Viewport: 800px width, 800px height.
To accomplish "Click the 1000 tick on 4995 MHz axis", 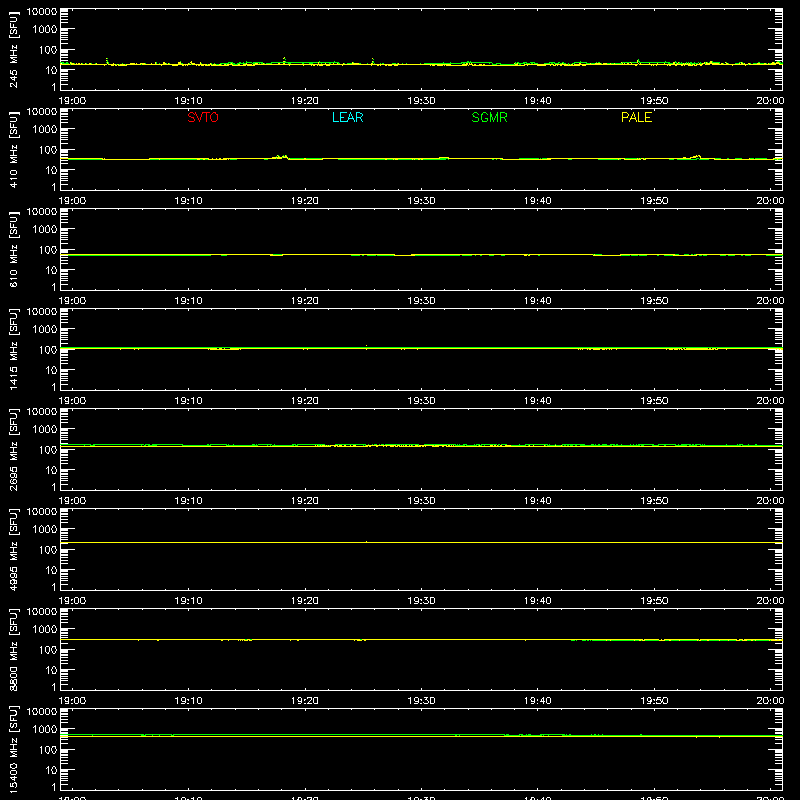I will coord(45,530).
